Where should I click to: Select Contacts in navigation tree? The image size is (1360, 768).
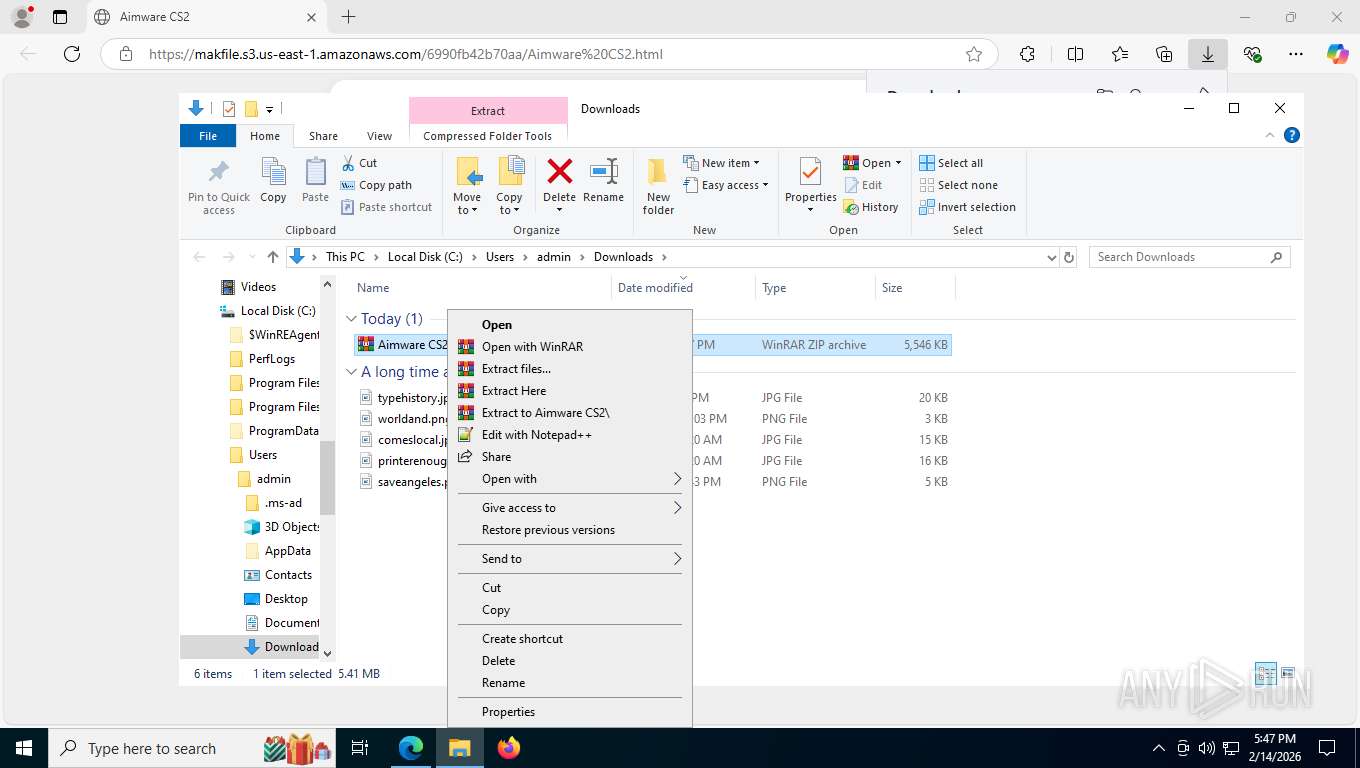pos(279,574)
